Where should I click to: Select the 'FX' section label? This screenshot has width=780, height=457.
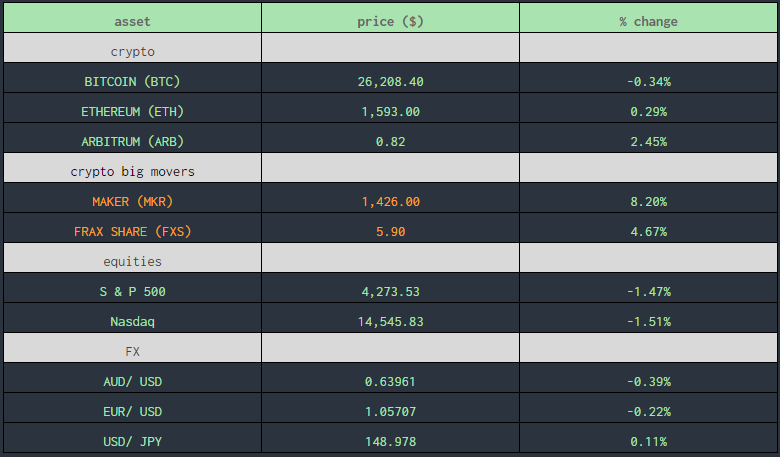pyautogui.click(x=132, y=352)
